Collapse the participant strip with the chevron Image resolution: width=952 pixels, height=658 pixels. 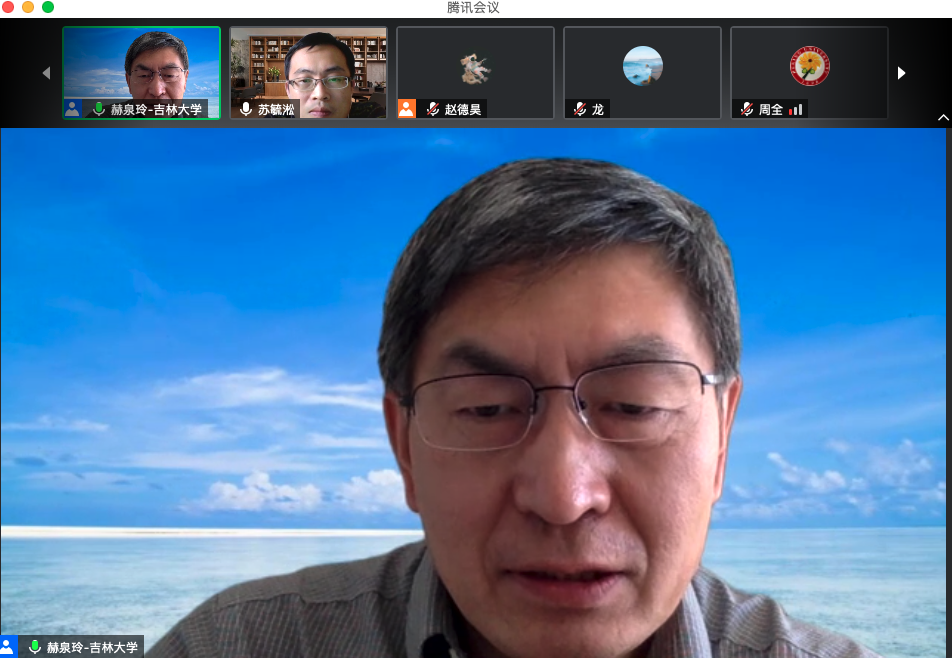pos(942,118)
